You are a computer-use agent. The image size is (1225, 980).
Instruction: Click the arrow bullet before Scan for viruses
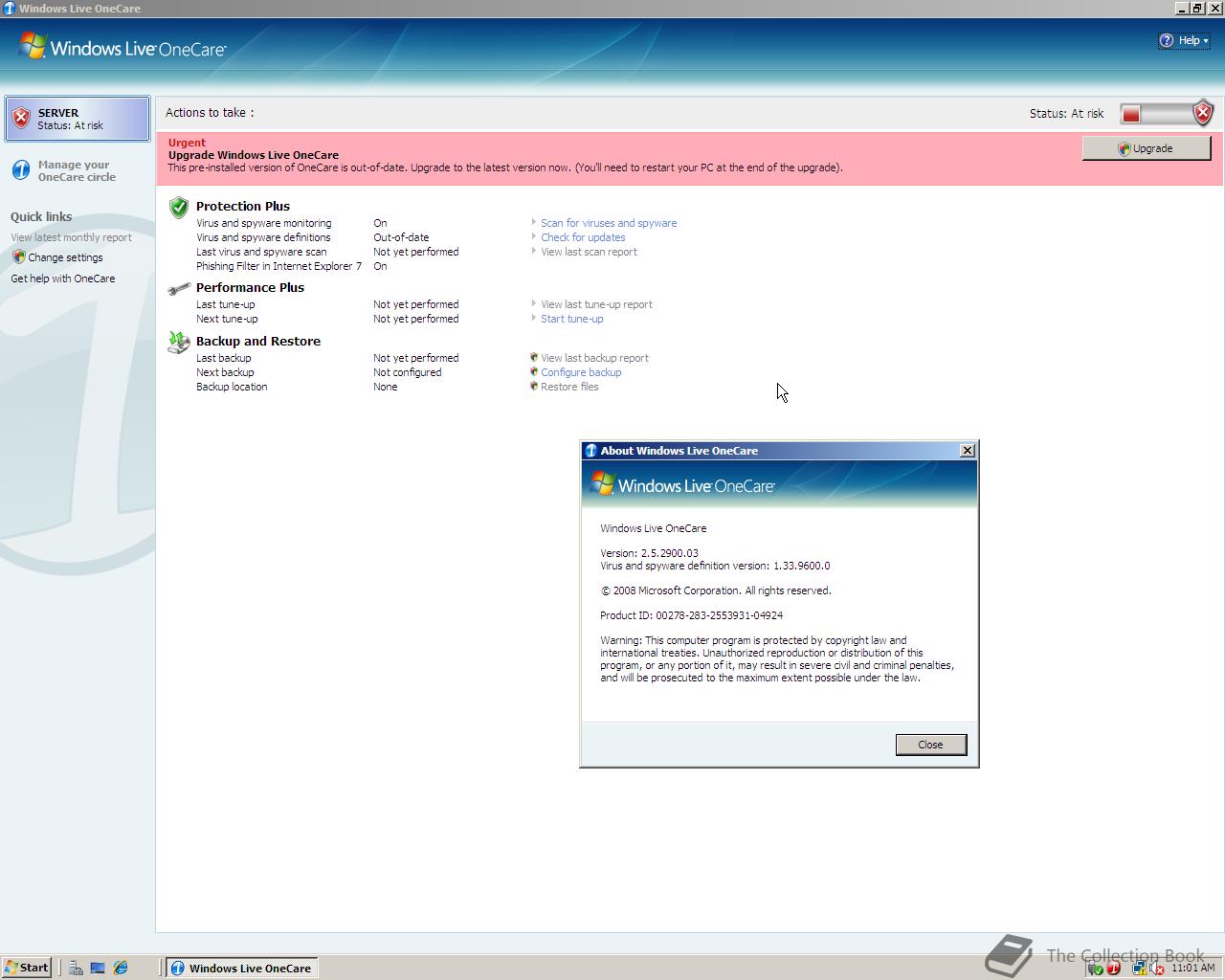pyautogui.click(x=533, y=222)
